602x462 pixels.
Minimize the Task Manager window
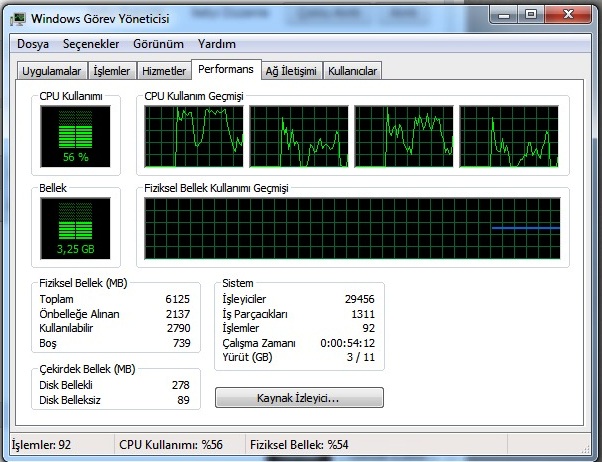click(504, 15)
